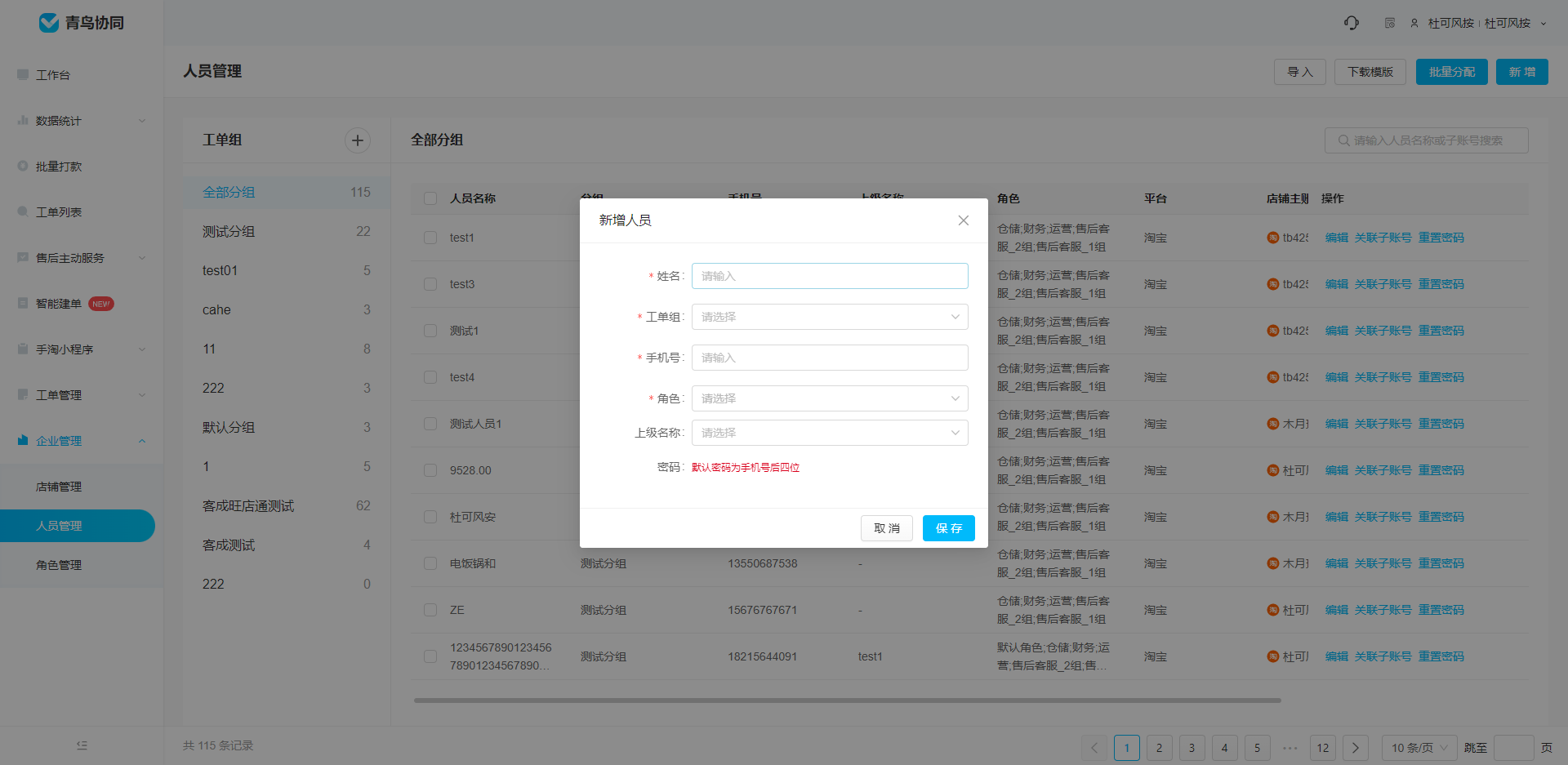The width and height of the screenshot is (1568, 765).
Task: Click the 工单列表 sidebar icon
Action: (x=23, y=211)
